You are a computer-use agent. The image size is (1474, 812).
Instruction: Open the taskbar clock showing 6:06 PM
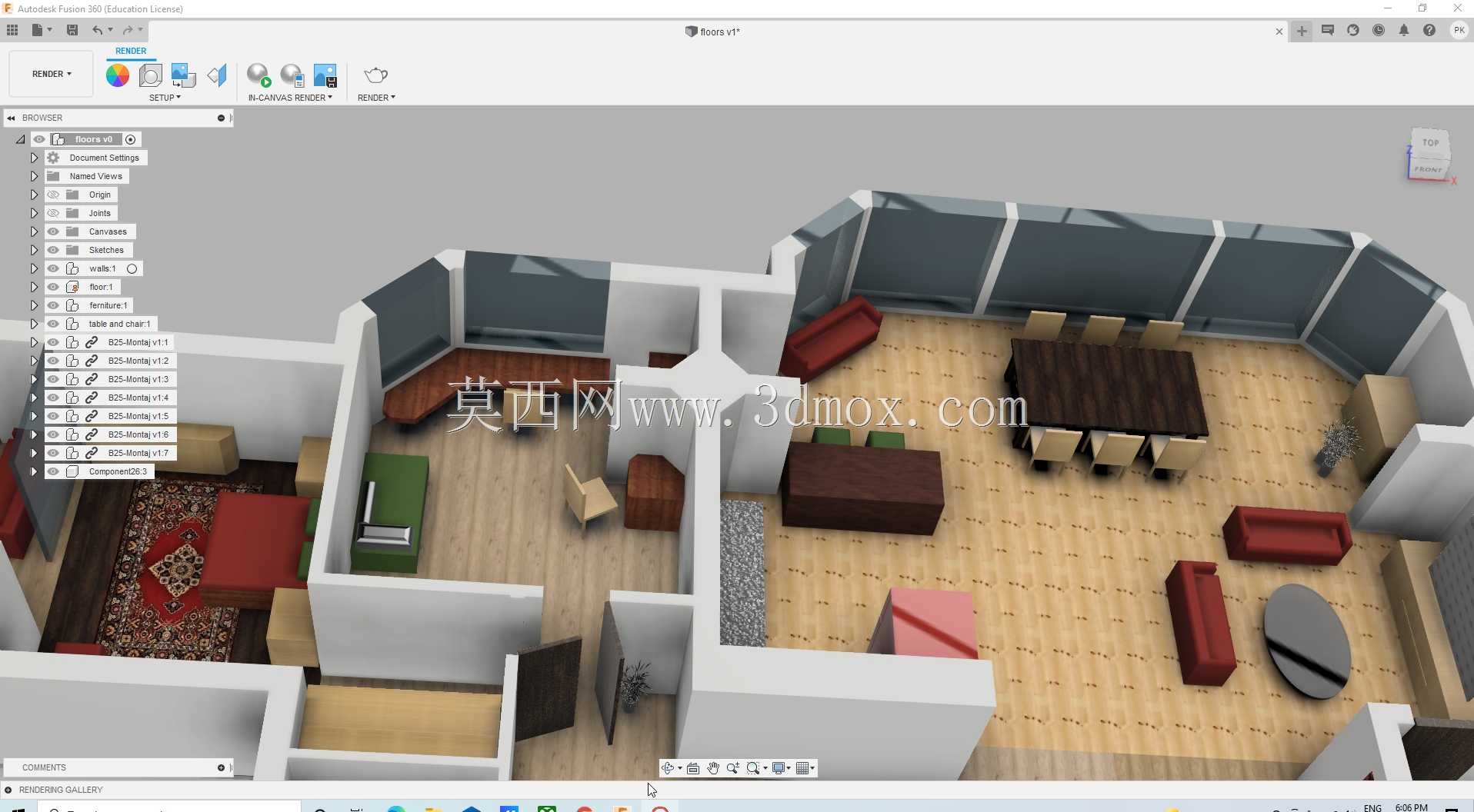pos(1411,807)
